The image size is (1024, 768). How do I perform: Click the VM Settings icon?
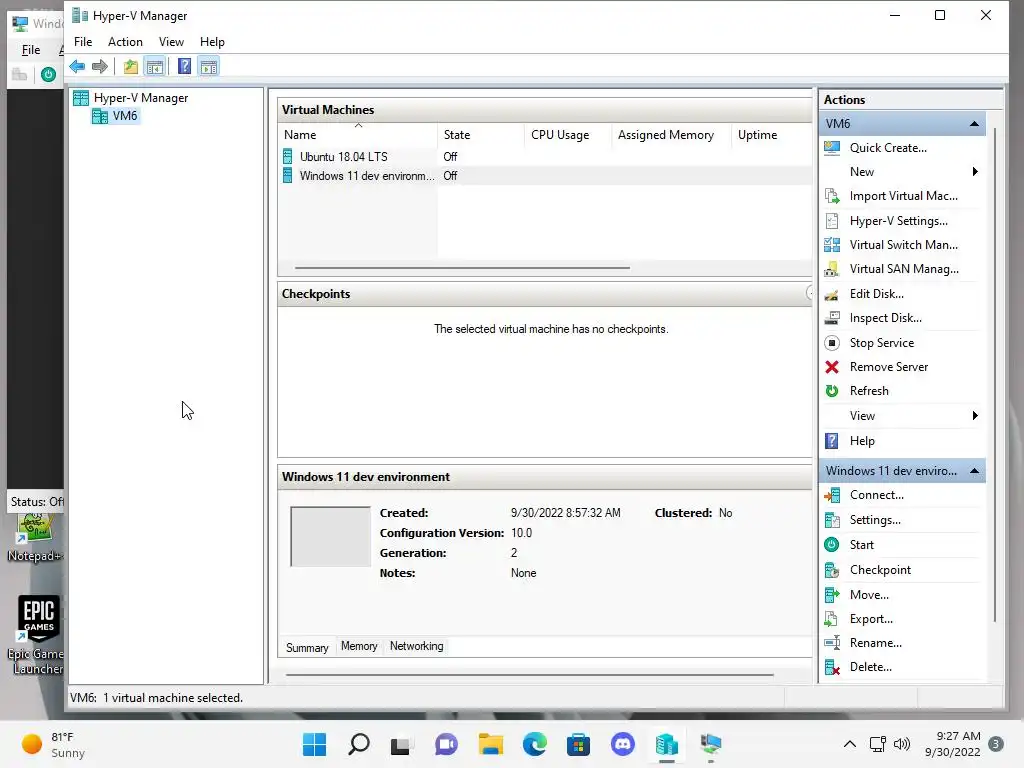click(832, 520)
